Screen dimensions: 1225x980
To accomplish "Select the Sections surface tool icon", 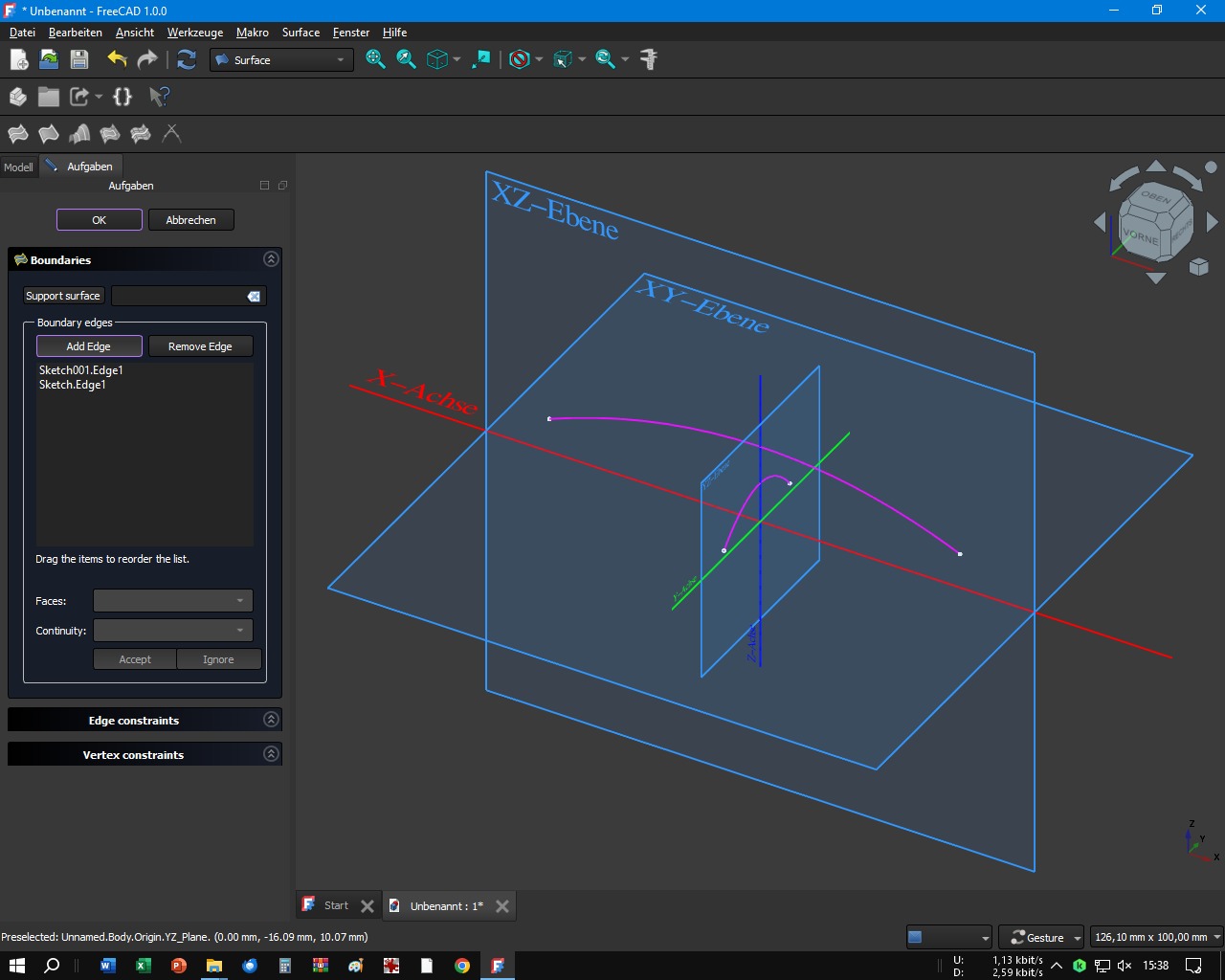I will 79,134.
